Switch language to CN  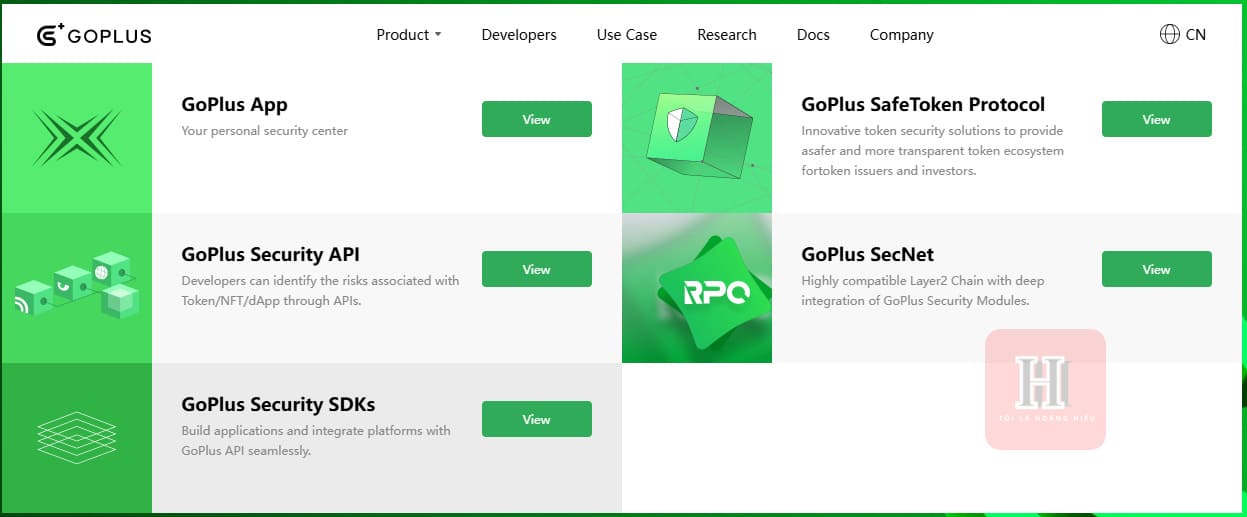point(1195,35)
